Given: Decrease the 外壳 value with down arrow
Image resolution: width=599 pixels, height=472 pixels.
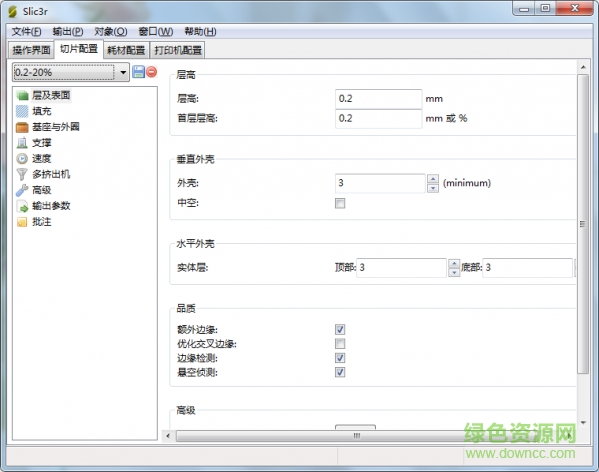Looking at the screenshot, I should coord(433,188).
